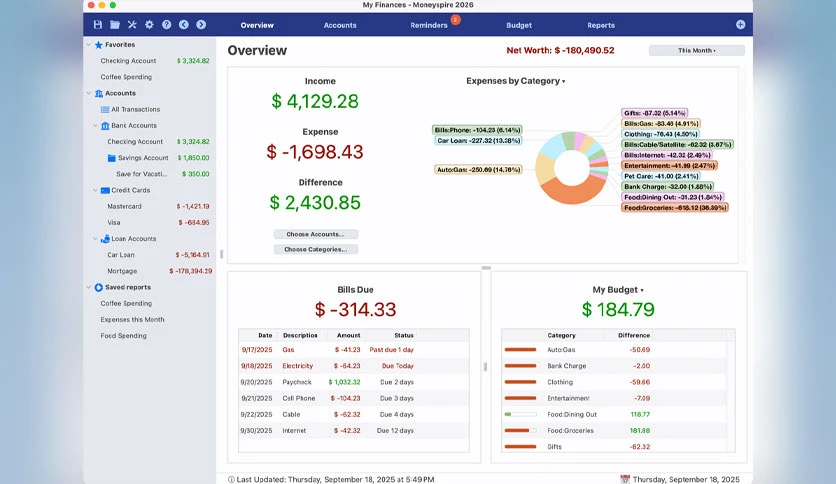The height and width of the screenshot is (484, 836).
Task: Collapse the Favorites section
Action: [89, 45]
